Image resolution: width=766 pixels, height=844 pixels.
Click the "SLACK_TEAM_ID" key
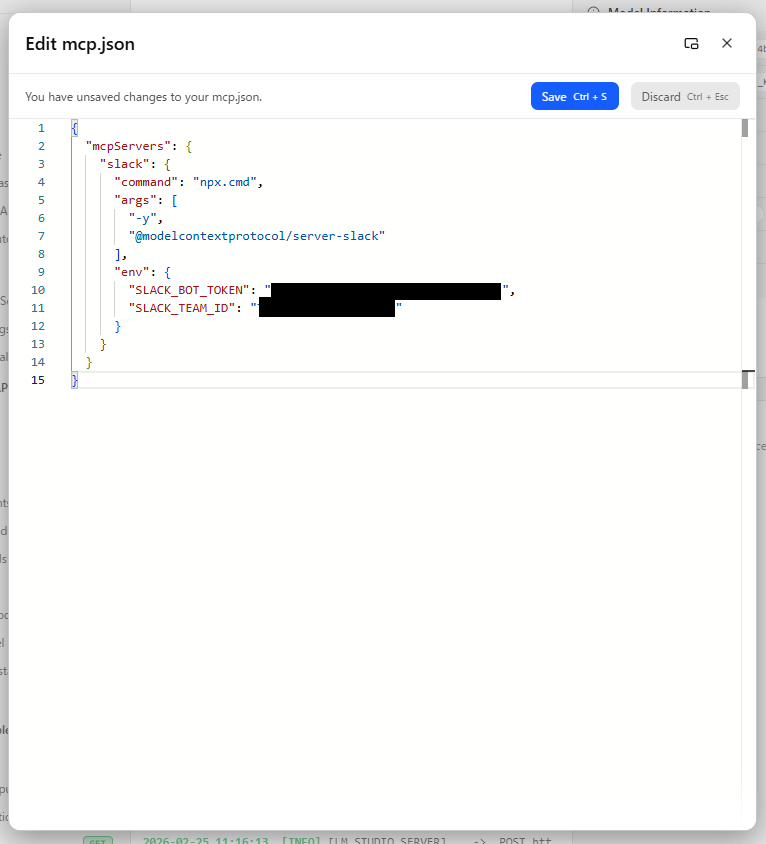click(182, 308)
